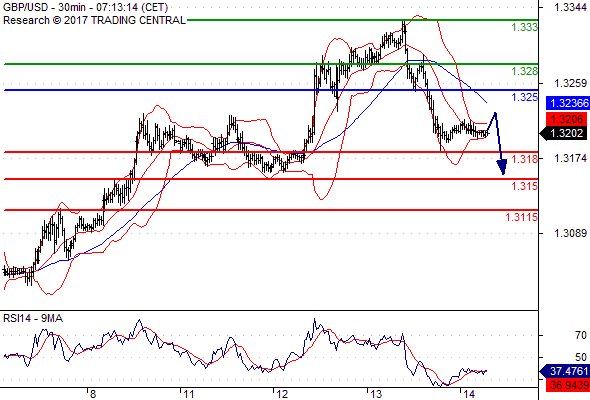Viewport: 590px width, 400px height.
Task: Click date marker 14 on time axis
Action: tap(469, 394)
